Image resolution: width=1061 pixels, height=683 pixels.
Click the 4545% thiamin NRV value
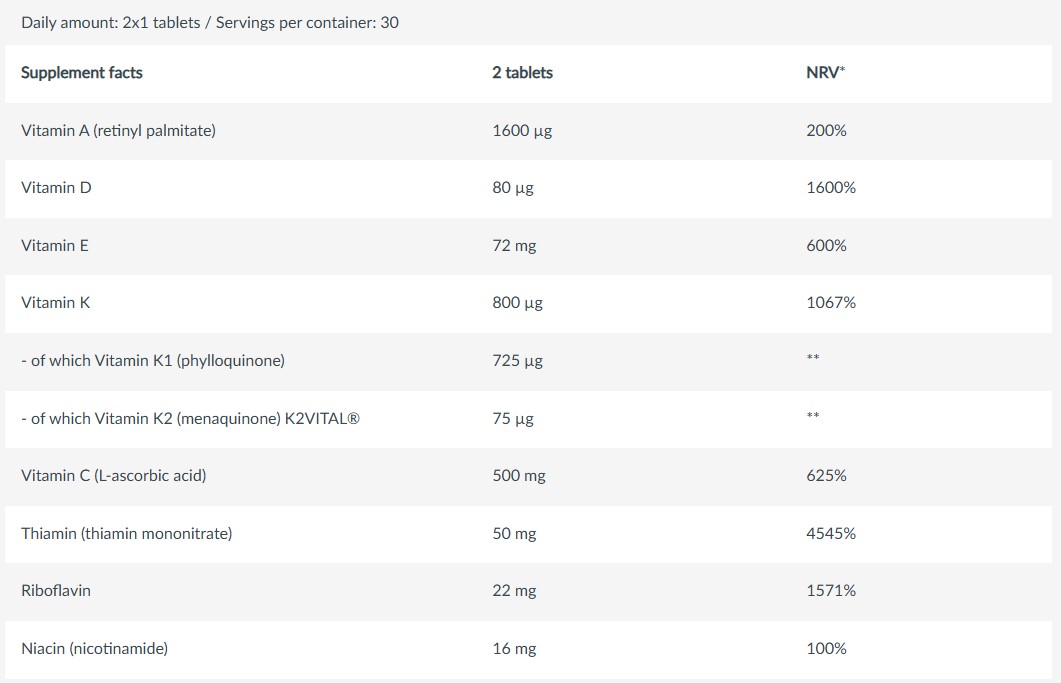(830, 533)
